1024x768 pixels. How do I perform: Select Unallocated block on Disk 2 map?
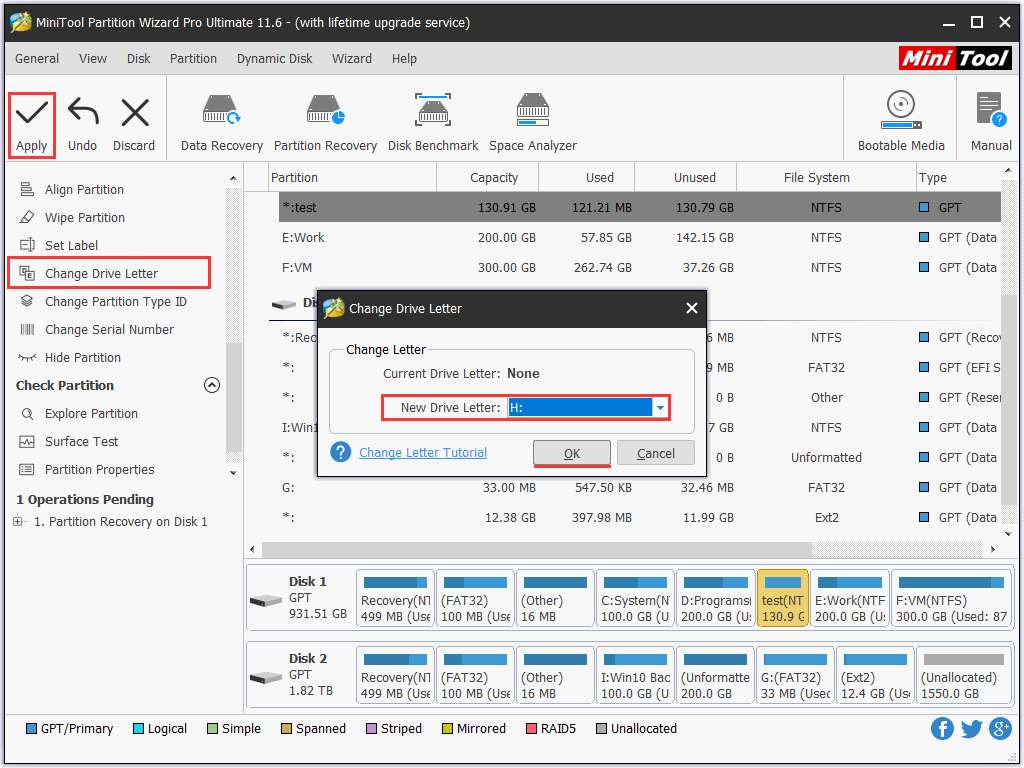(963, 675)
